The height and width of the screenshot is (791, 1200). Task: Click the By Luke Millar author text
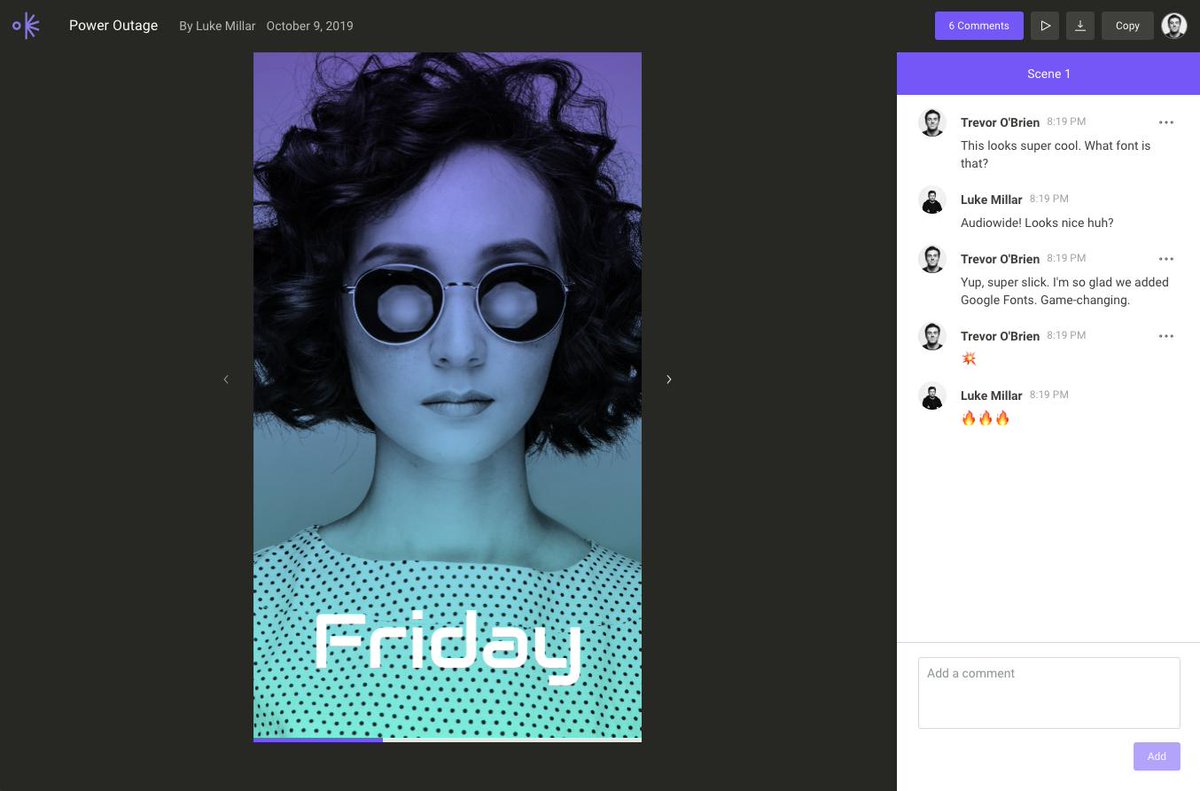pyautogui.click(x=217, y=26)
